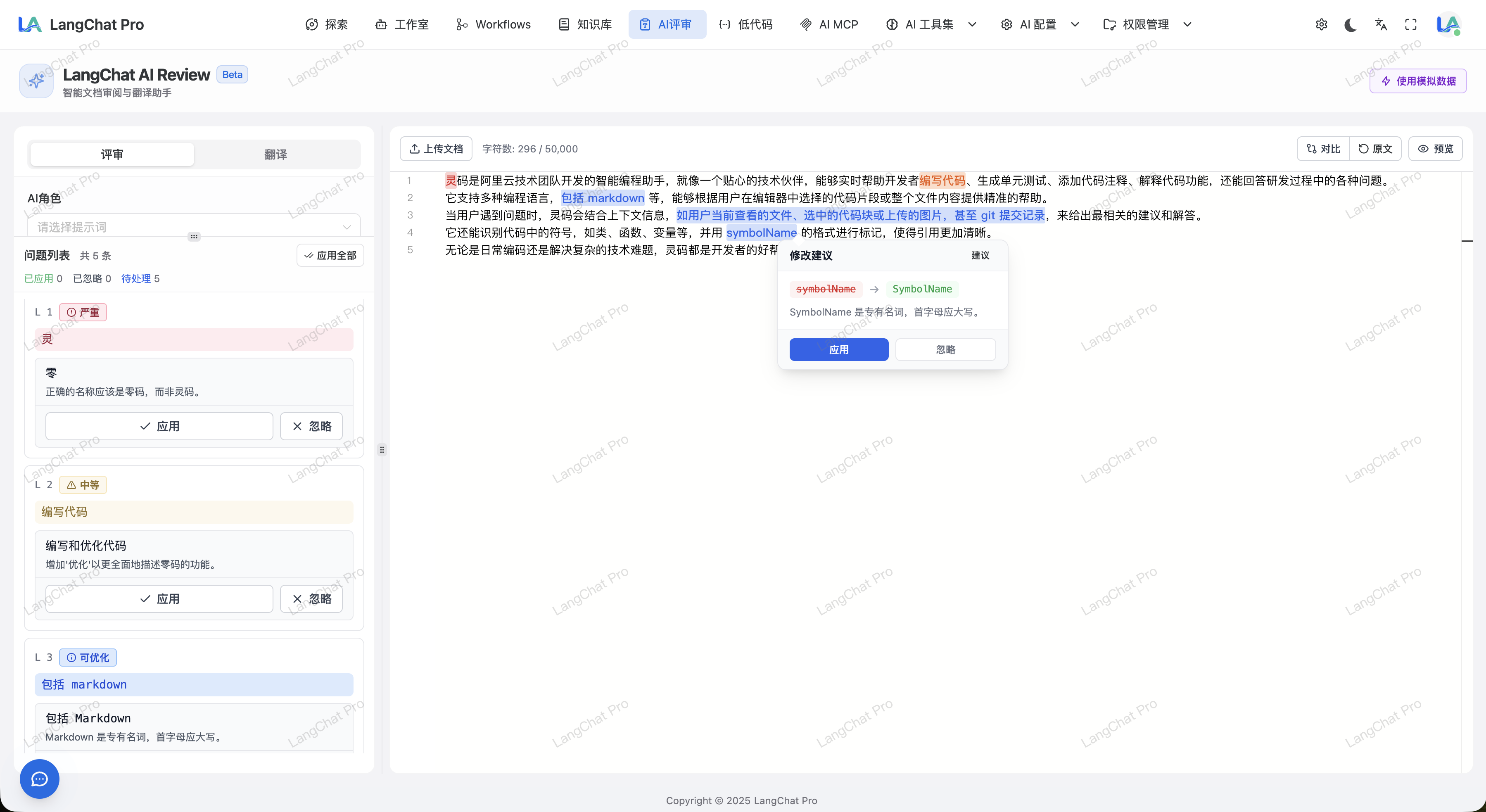Toggle preview mode with eye button
1486x812 pixels.
tap(1435, 149)
